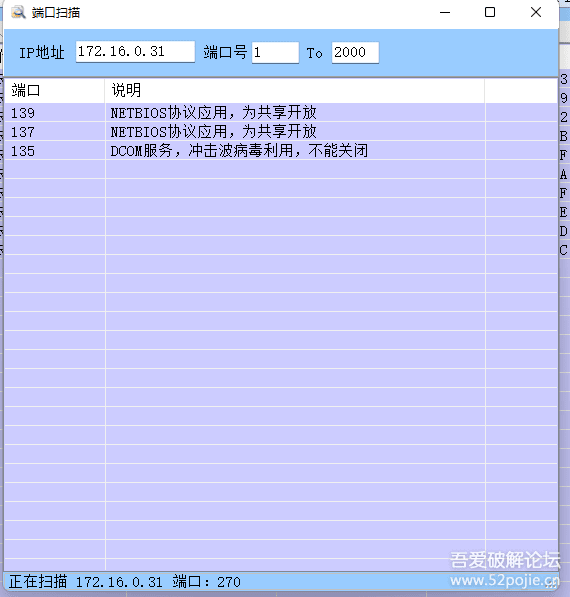Maximize the 端口扫描 window
Image resolution: width=570 pixels, height=597 pixels.
[x=490, y=13]
